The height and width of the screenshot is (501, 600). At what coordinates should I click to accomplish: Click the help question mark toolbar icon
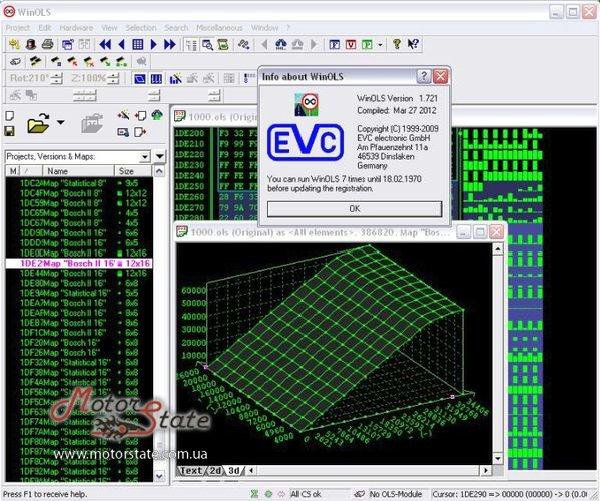396,44
